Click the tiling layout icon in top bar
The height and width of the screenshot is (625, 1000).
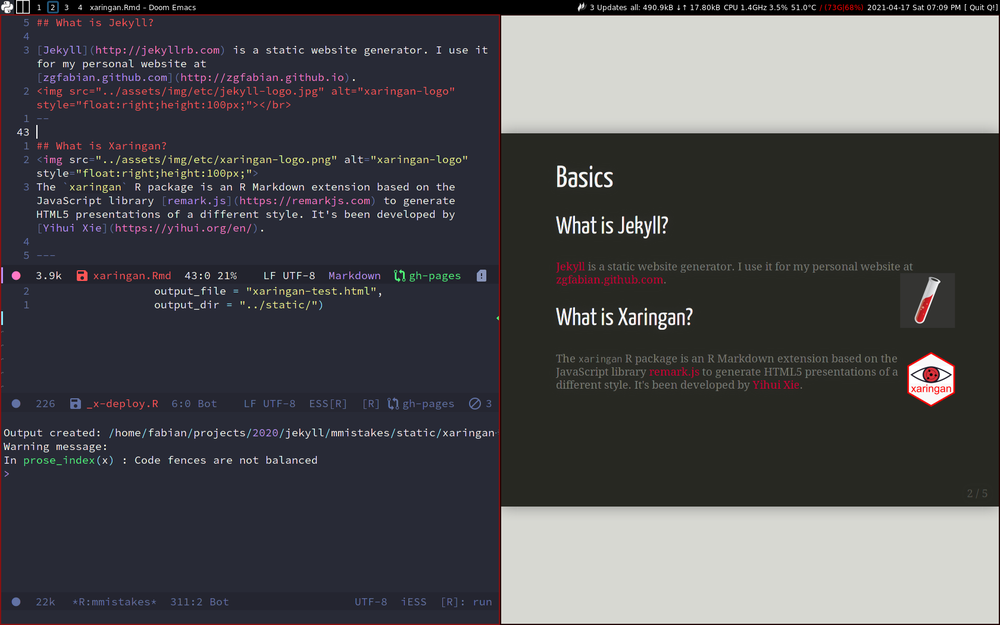(23, 7)
